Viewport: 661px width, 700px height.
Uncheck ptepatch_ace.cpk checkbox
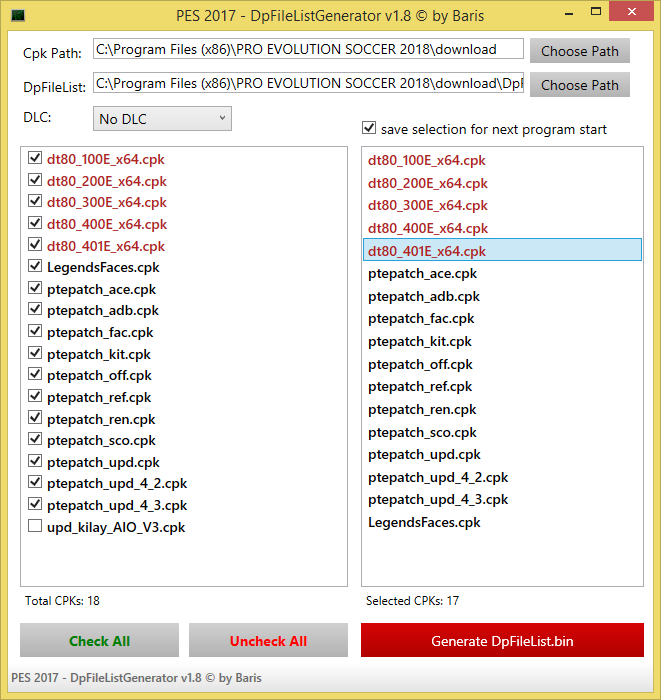[x=35, y=288]
